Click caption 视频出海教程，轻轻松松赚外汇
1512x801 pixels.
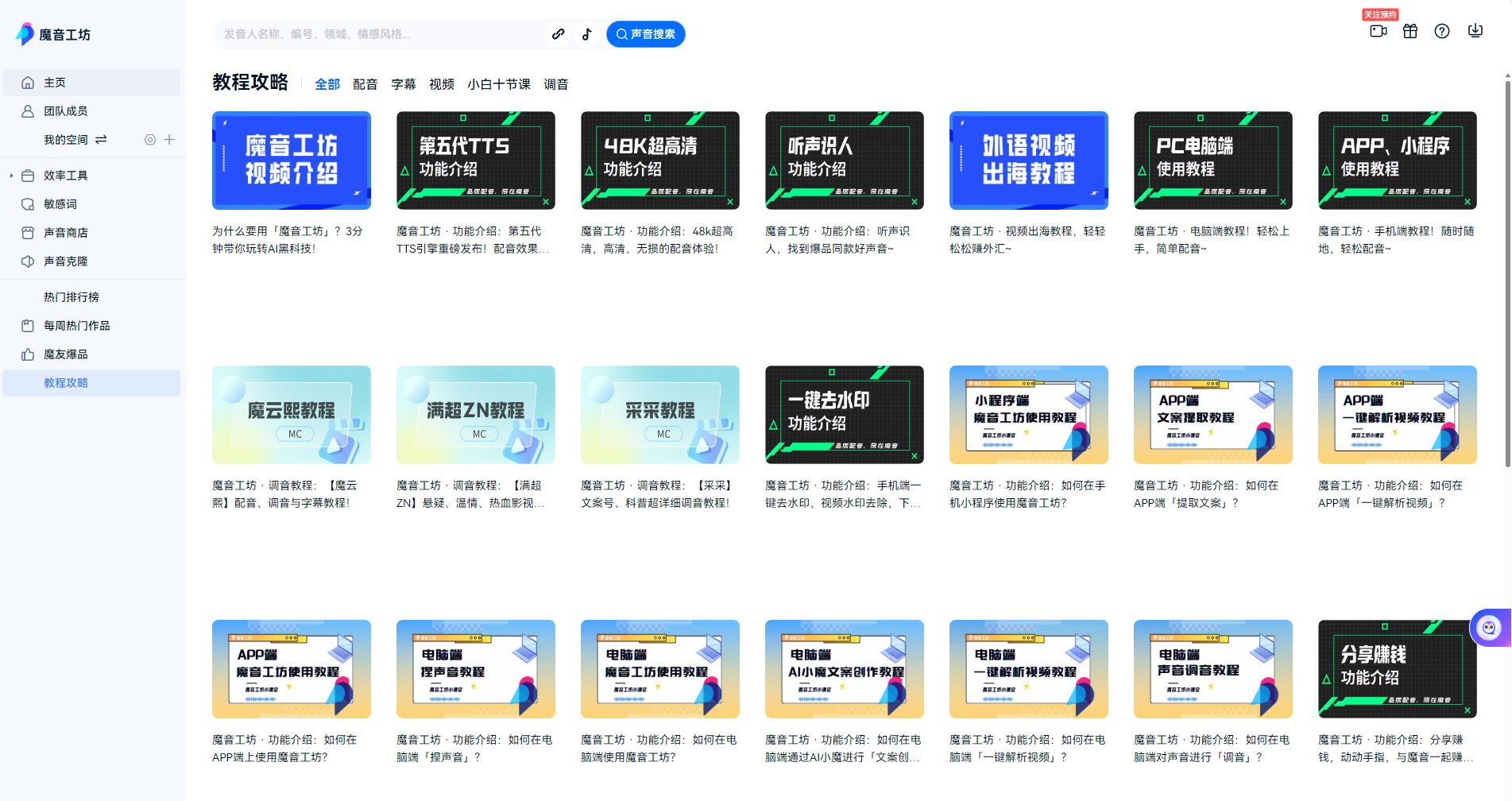click(x=1027, y=240)
